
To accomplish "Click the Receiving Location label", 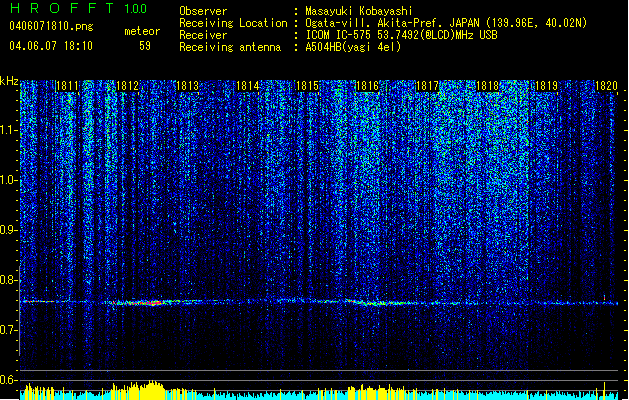I will pyautogui.click(x=233, y=23).
